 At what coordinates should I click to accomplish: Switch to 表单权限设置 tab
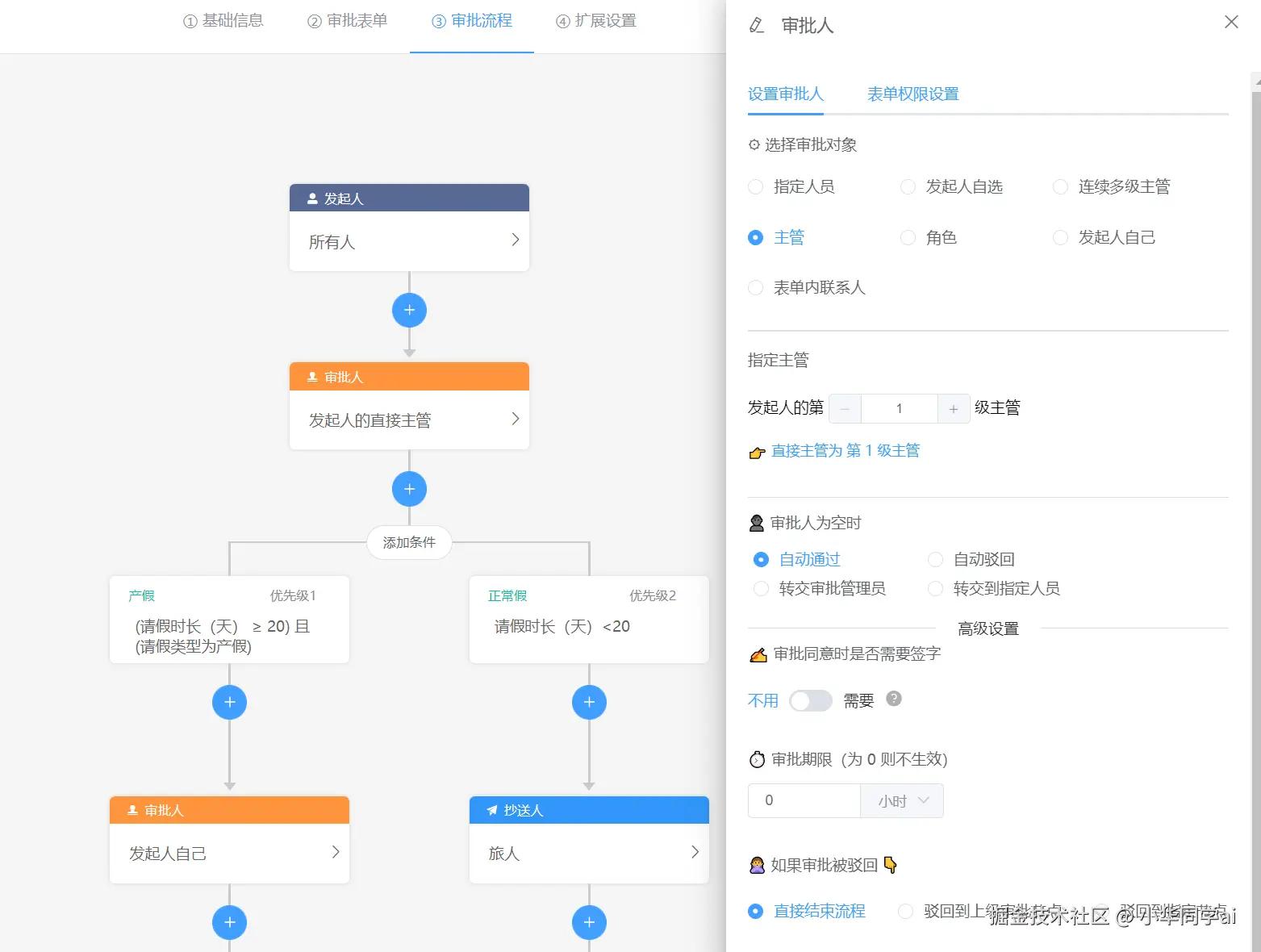tap(913, 94)
